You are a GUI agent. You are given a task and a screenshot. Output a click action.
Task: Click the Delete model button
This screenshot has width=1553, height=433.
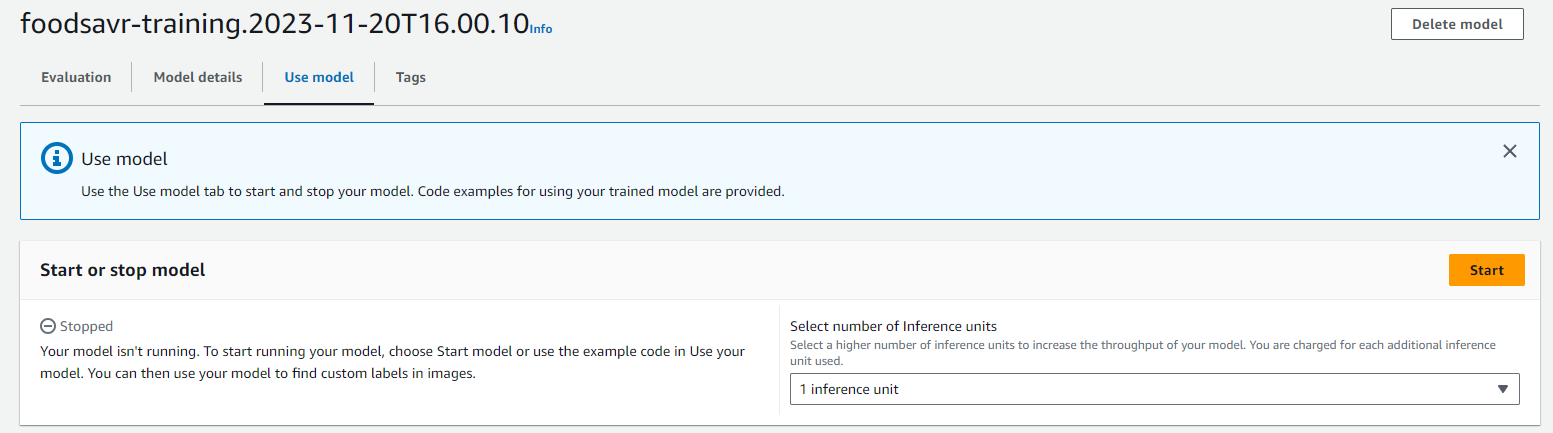[x=1456, y=24]
